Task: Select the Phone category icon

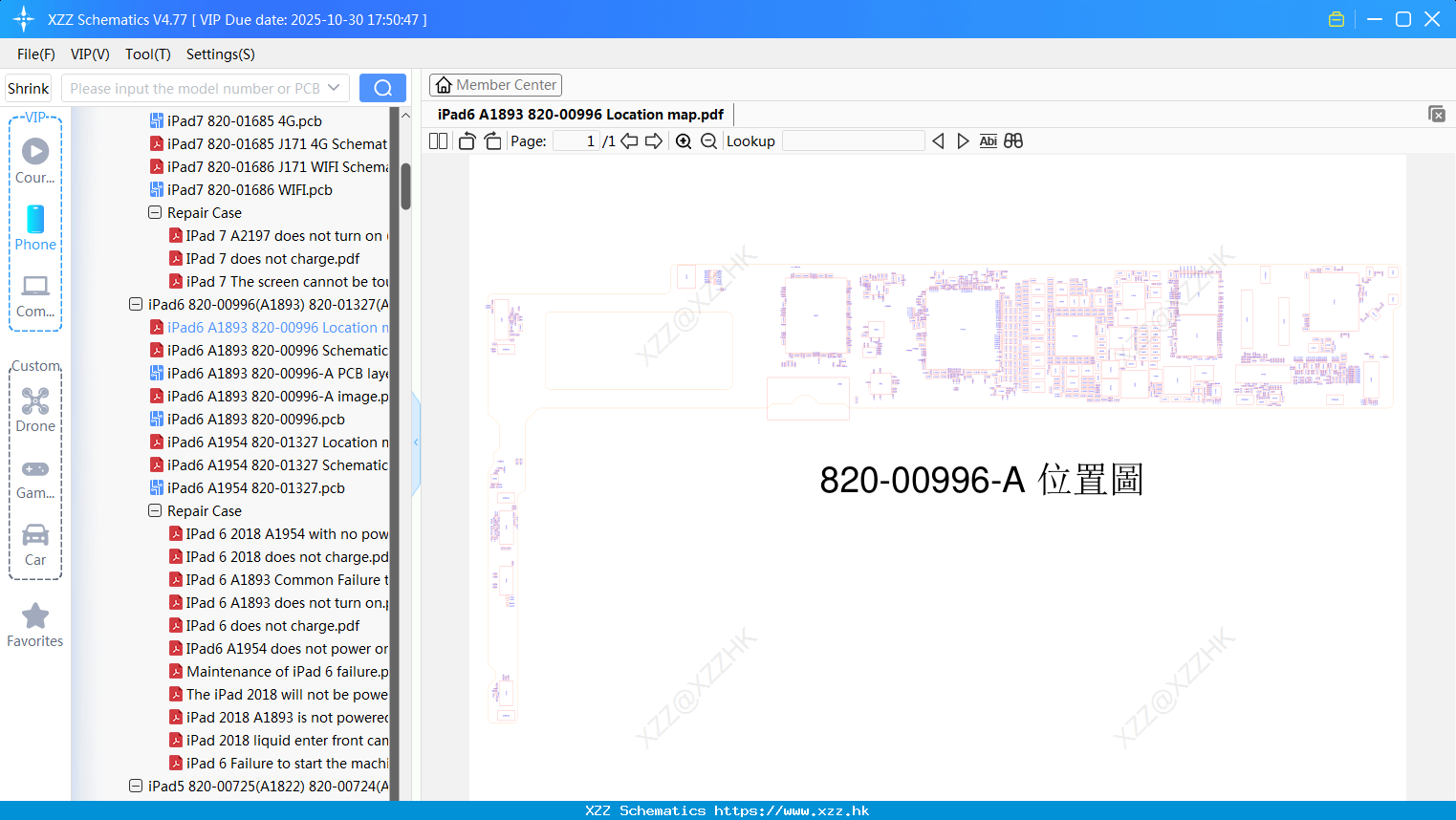Action: 35,227
